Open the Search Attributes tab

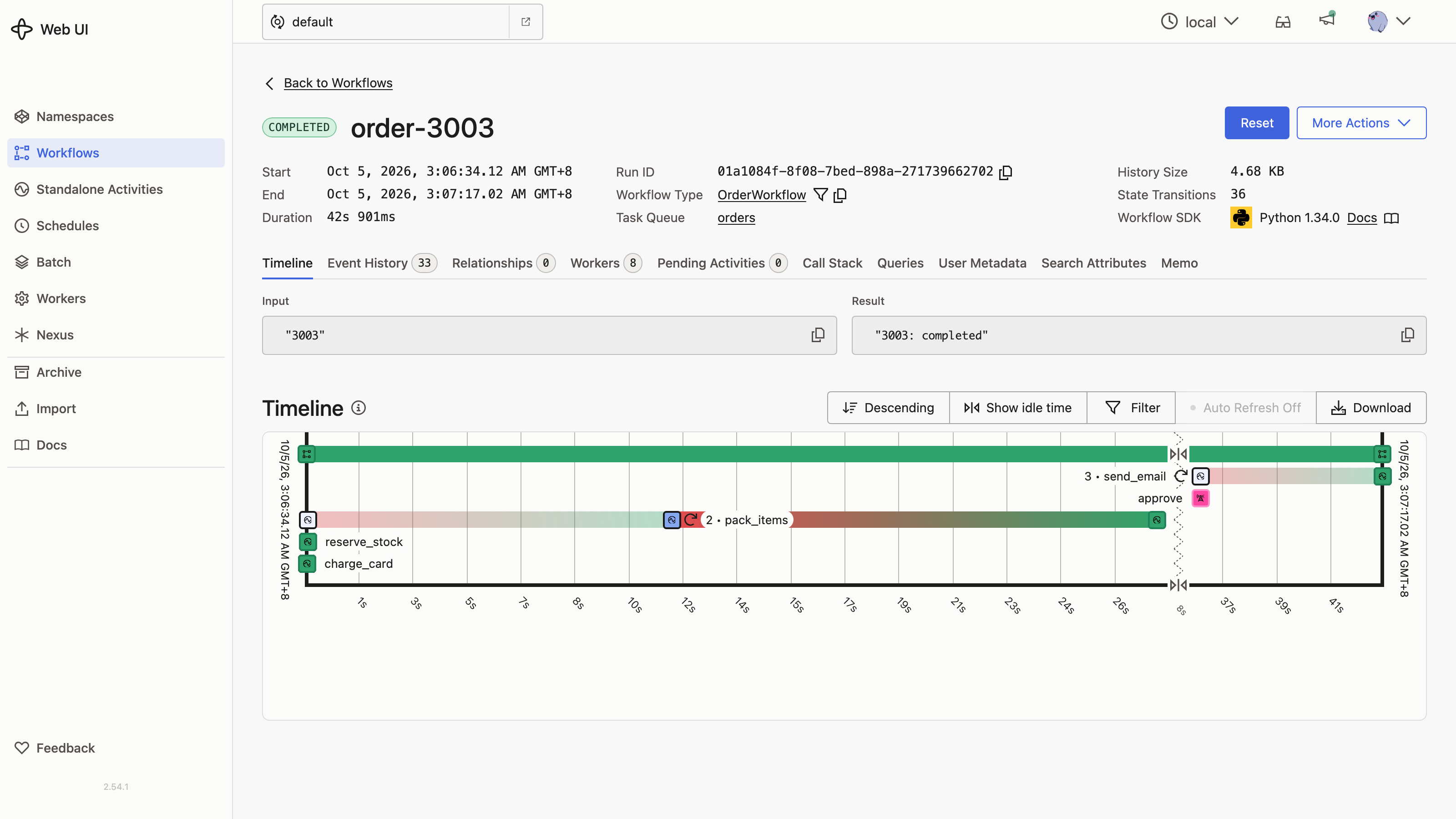1093,263
